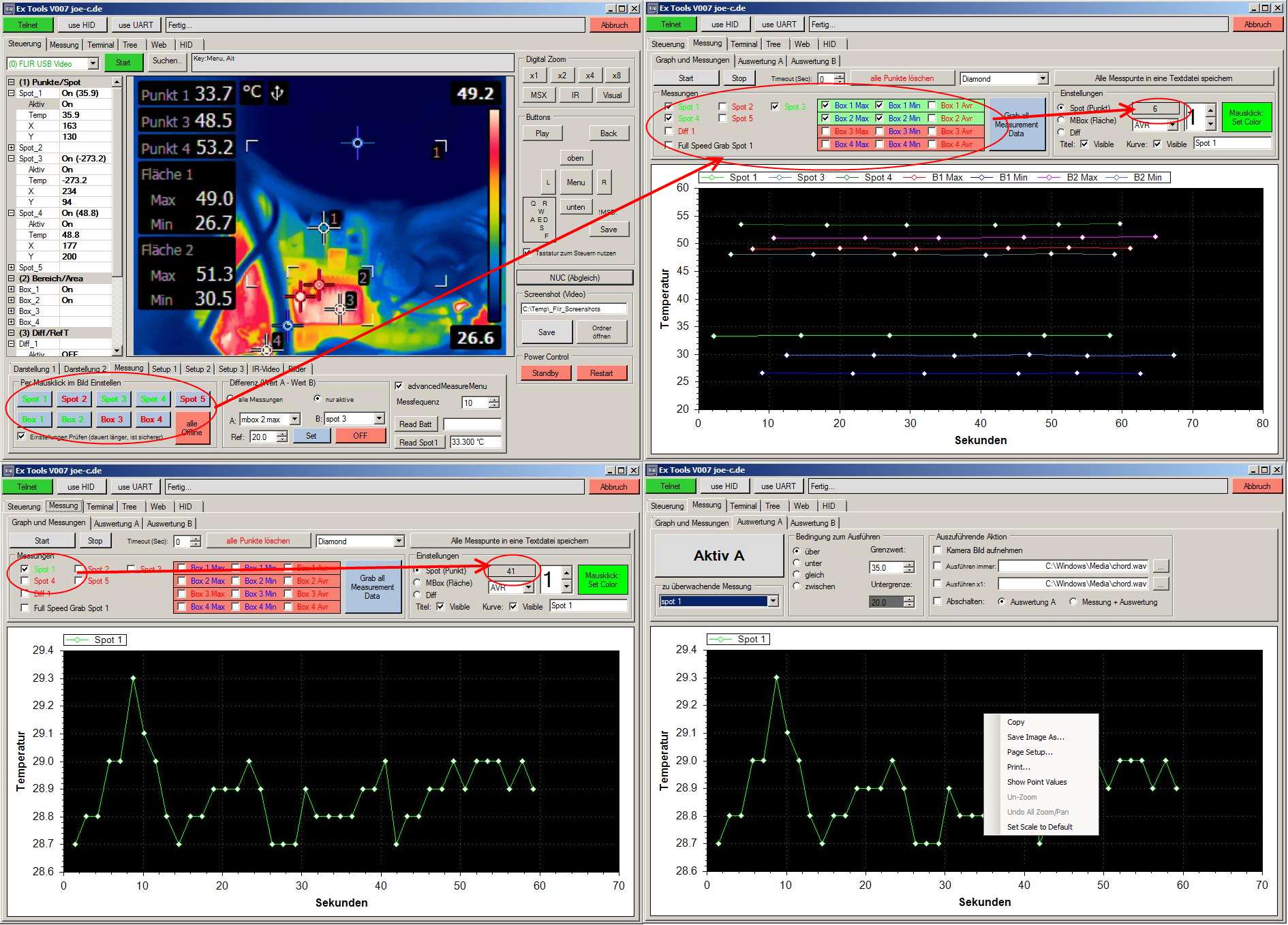Enable 'Kamera Bild aufnehmen' checkbox

coord(938,550)
